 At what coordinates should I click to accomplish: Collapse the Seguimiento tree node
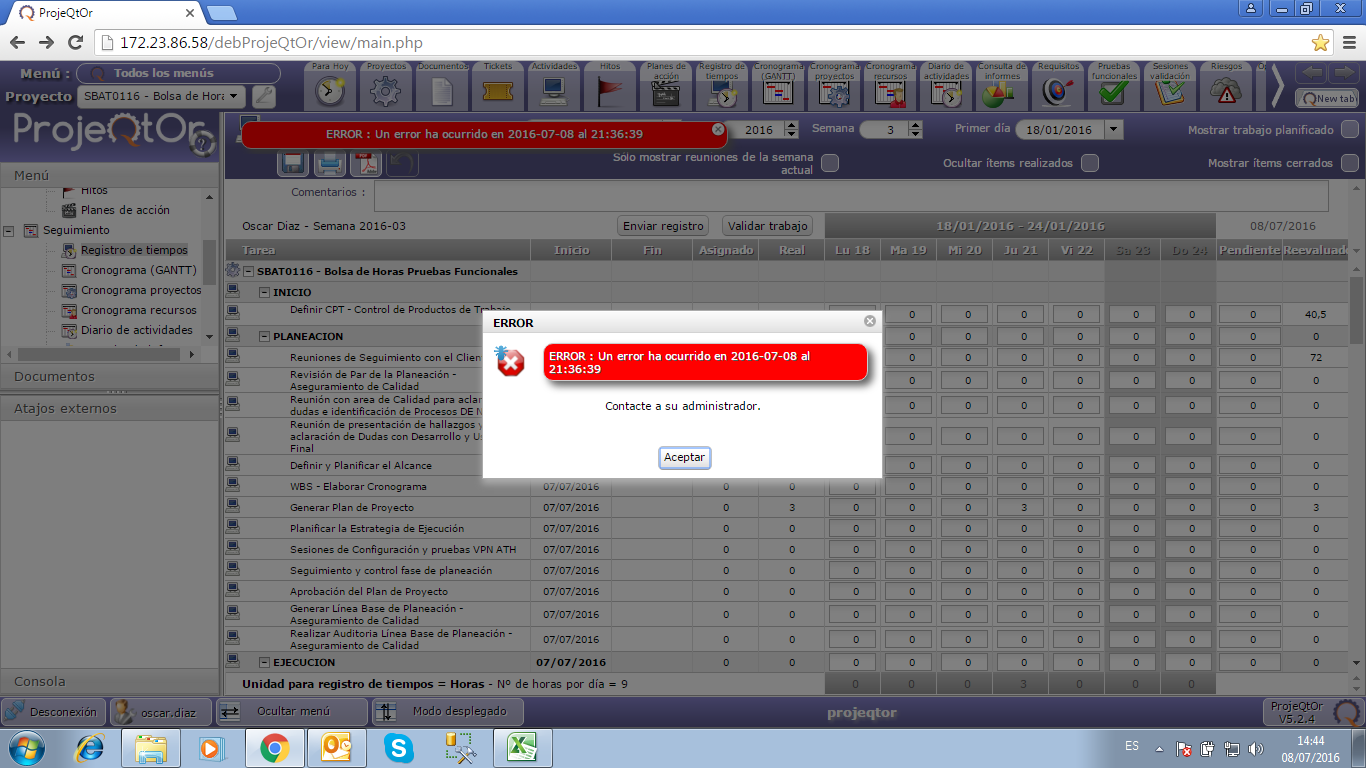[9, 230]
